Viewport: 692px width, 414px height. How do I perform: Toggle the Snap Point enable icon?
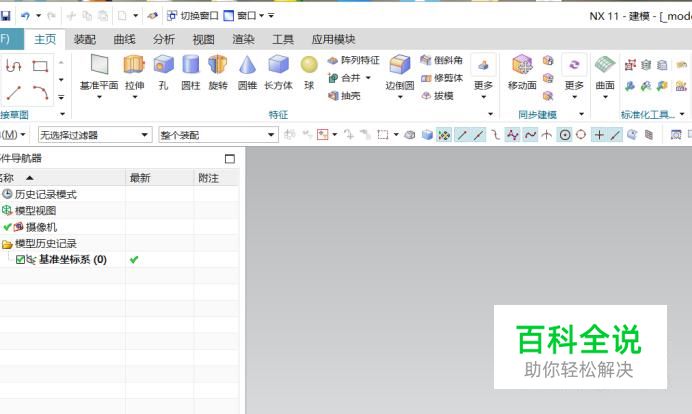click(x=444, y=135)
